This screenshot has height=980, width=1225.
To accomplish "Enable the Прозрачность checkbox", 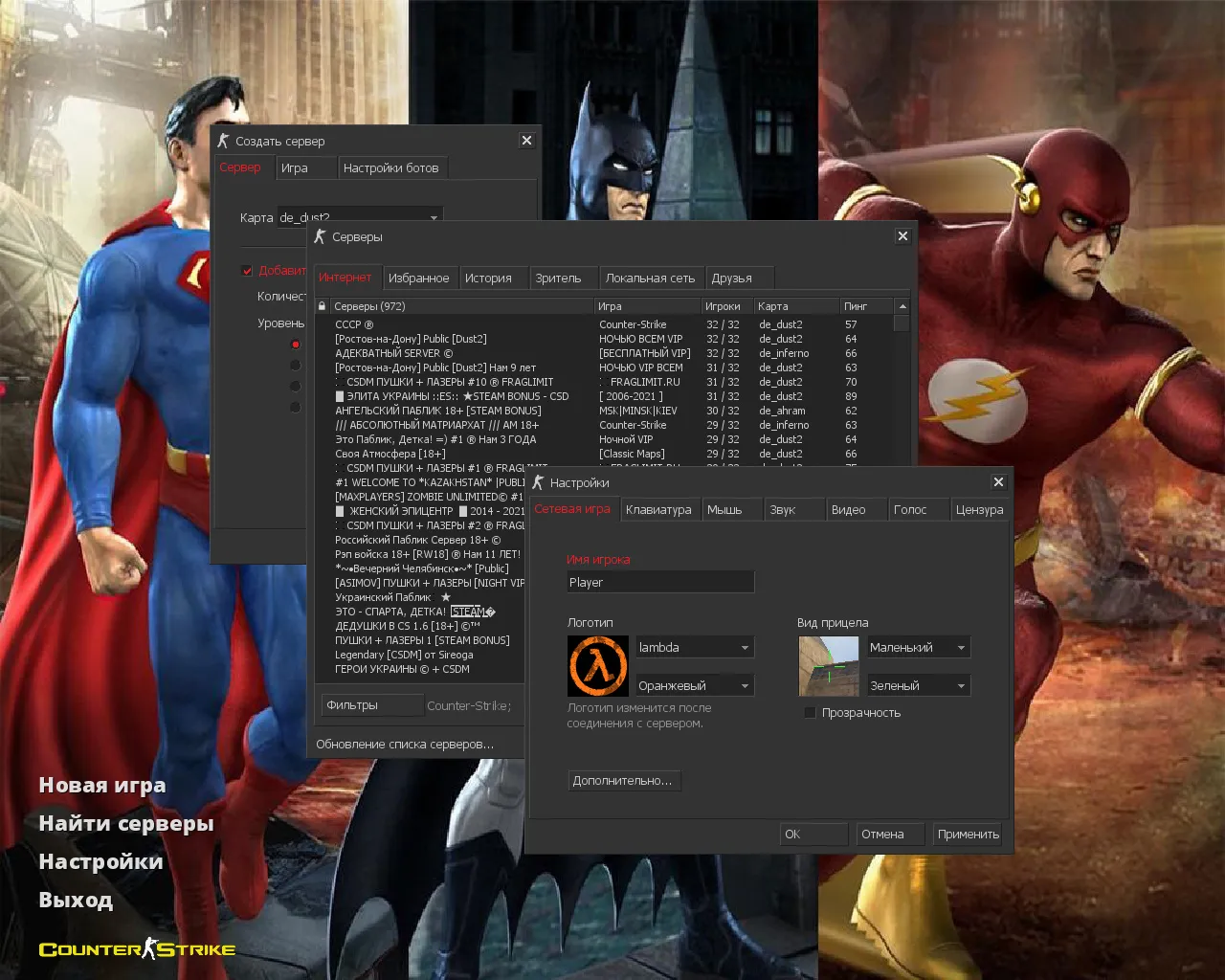I will coord(810,713).
